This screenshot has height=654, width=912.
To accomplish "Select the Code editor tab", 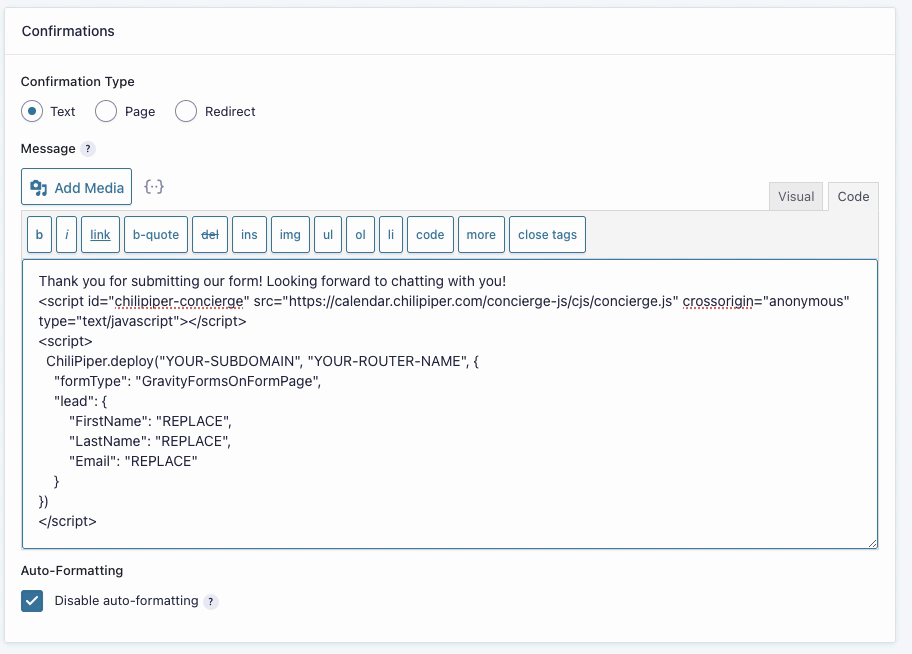I will point(853,196).
